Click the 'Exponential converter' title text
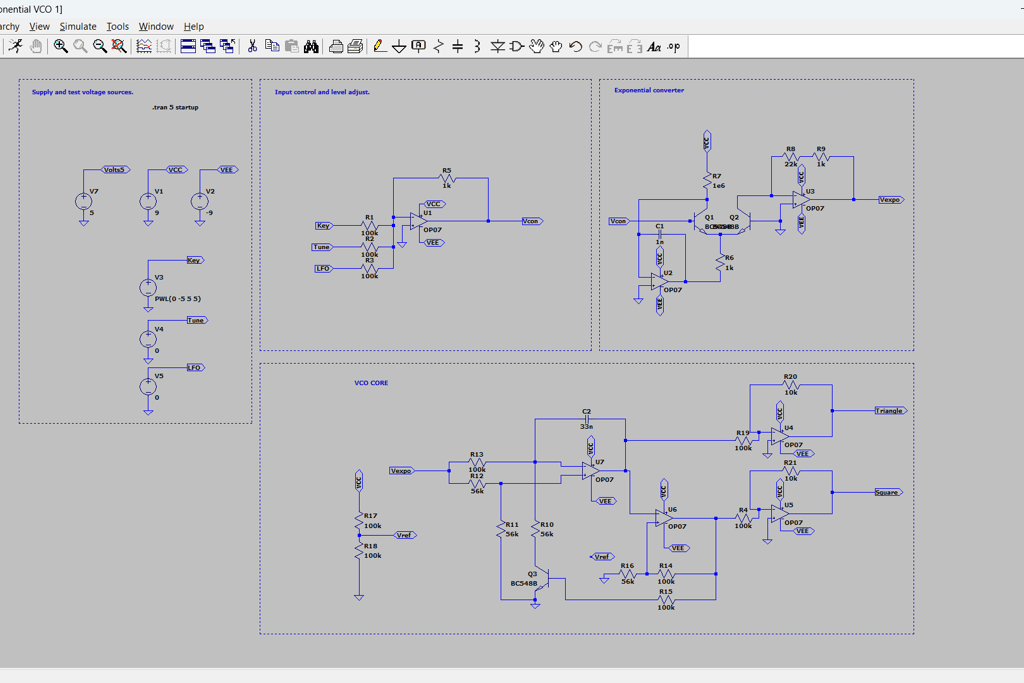This screenshot has height=683, width=1024. point(649,90)
